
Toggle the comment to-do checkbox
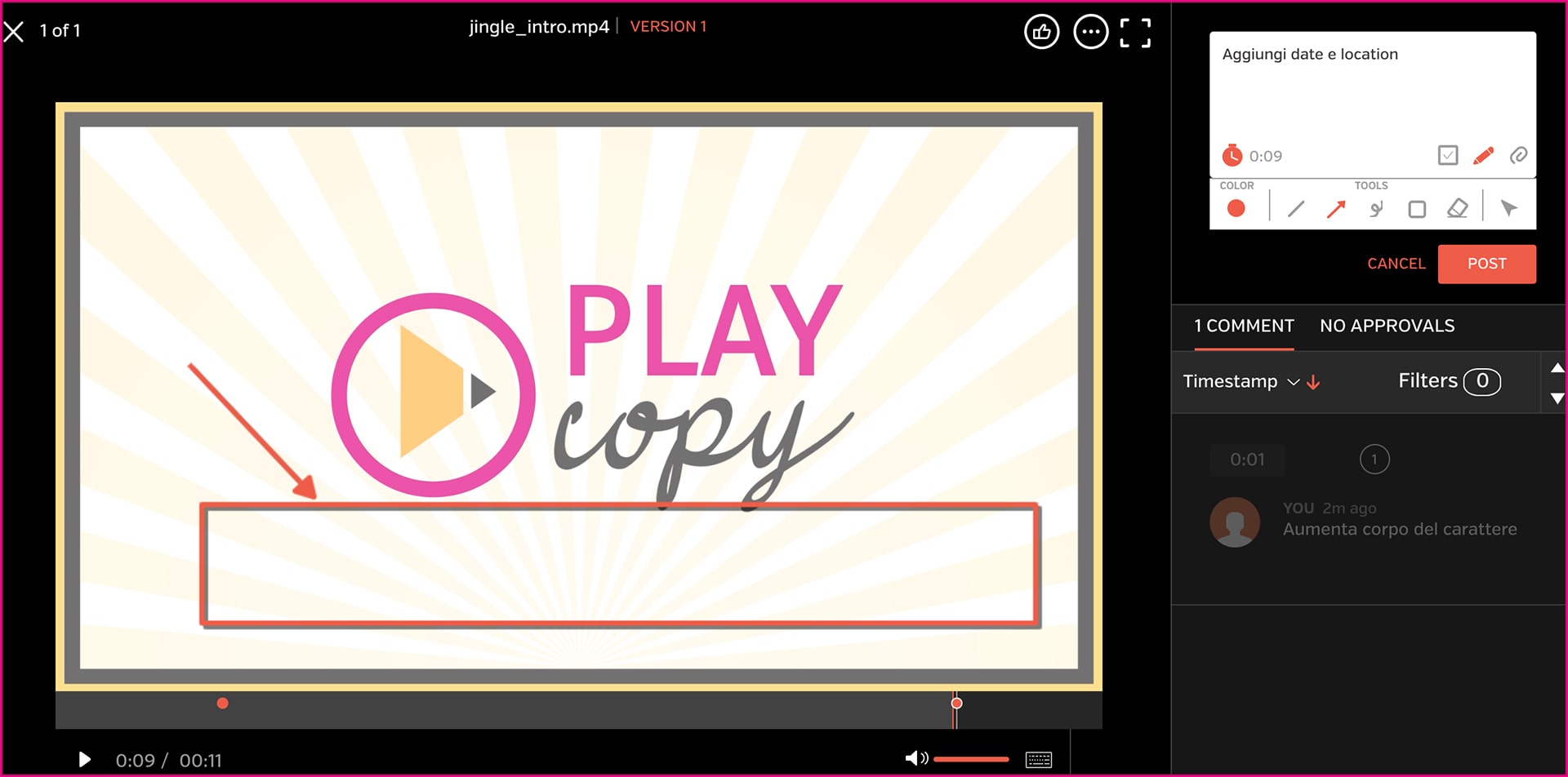(x=1447, y=155)
